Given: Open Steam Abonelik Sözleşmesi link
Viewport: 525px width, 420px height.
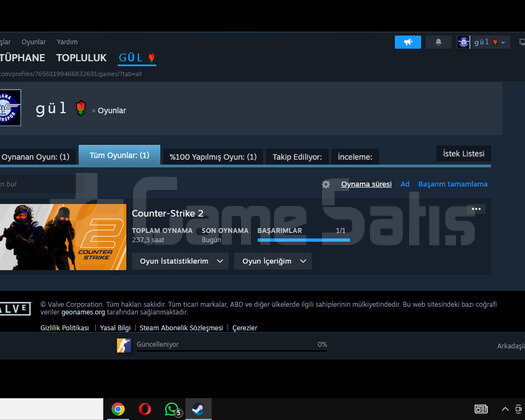Looking at the screenshot, I should point(181,328).
